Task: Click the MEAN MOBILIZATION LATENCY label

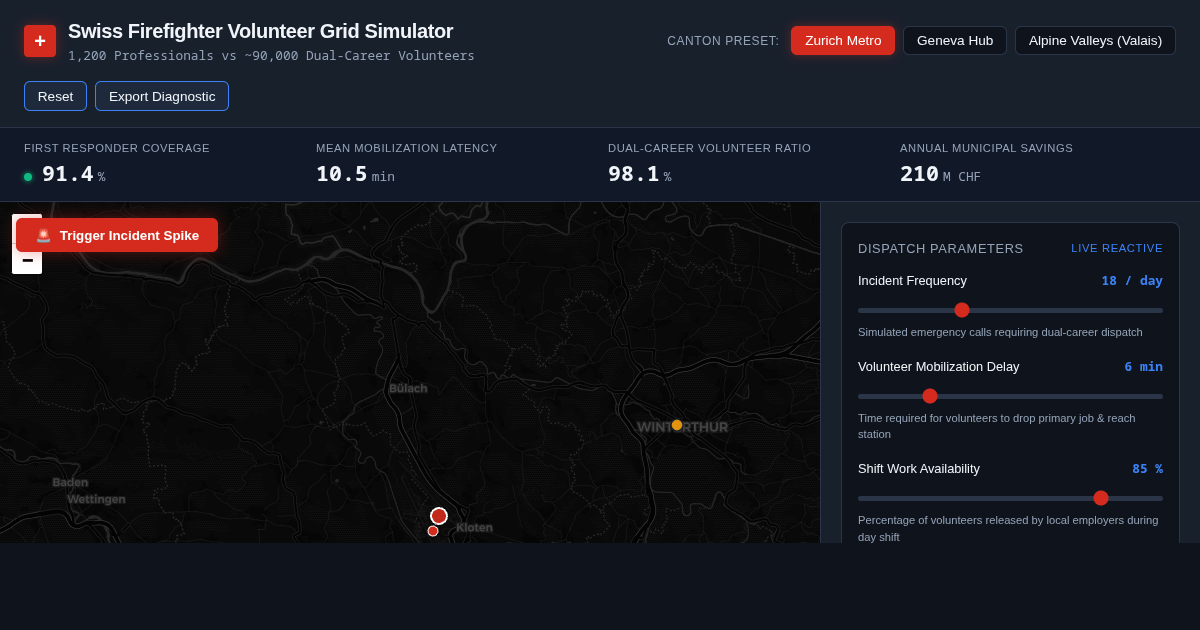Action: pyautogui.click(x=406, y=148)
